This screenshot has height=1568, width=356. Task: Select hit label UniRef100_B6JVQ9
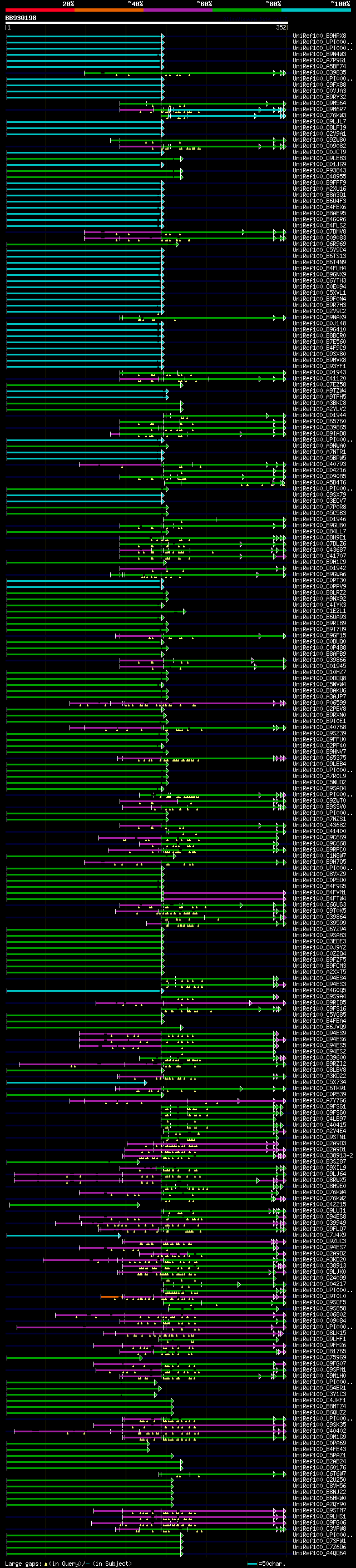click(x=319, y=1027)
